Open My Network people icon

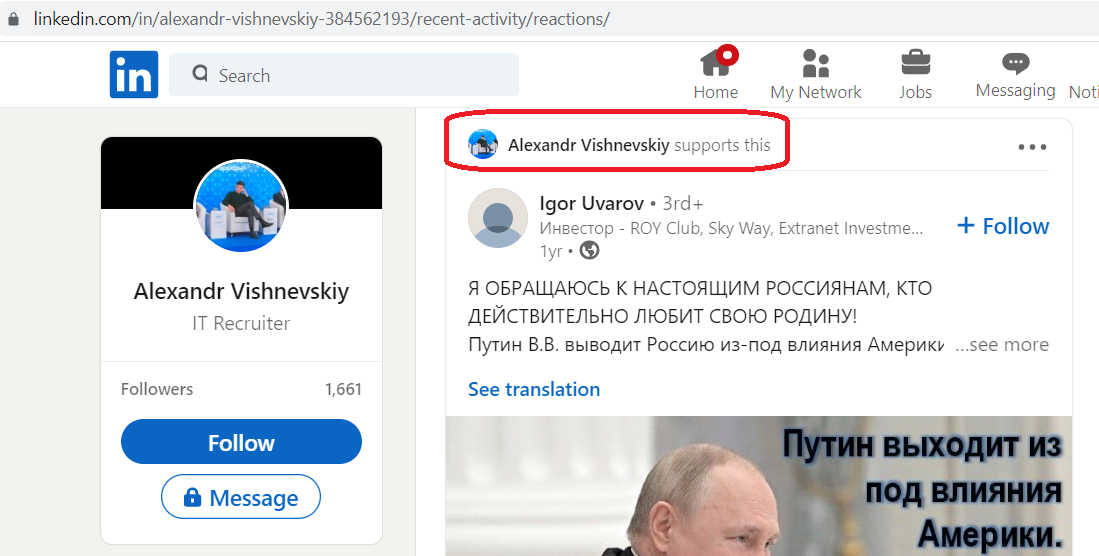pyautogui.click(x=816, y=63)
